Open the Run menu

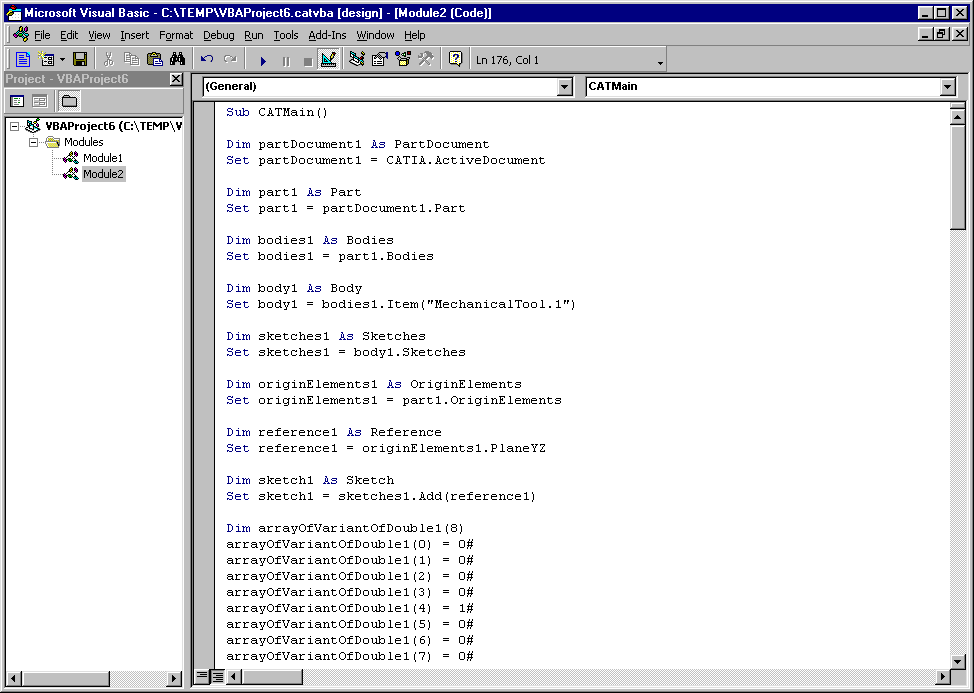(x=253, y=35)
